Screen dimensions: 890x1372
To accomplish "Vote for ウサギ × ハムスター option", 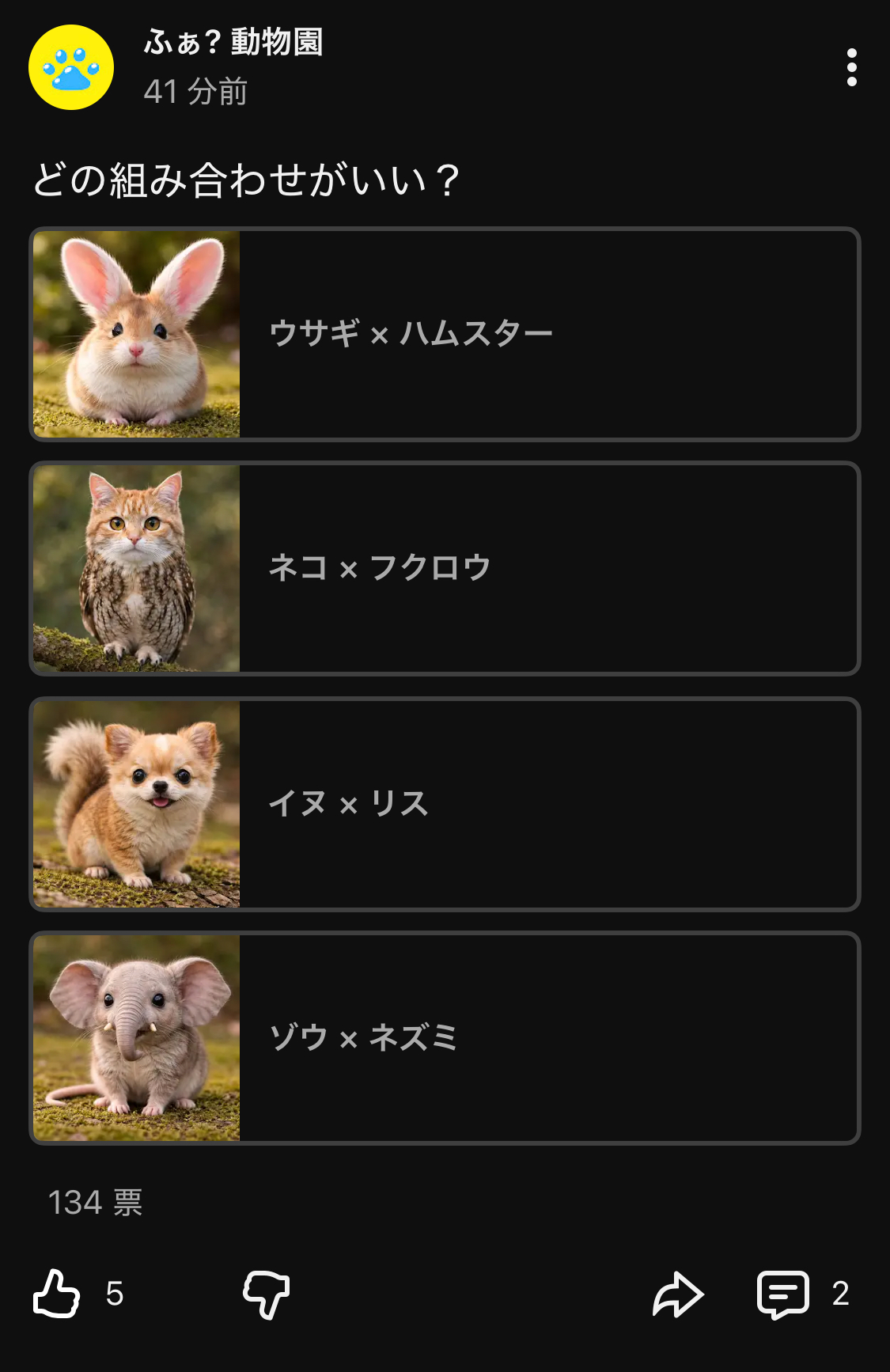I will click(x=445, y=334).
